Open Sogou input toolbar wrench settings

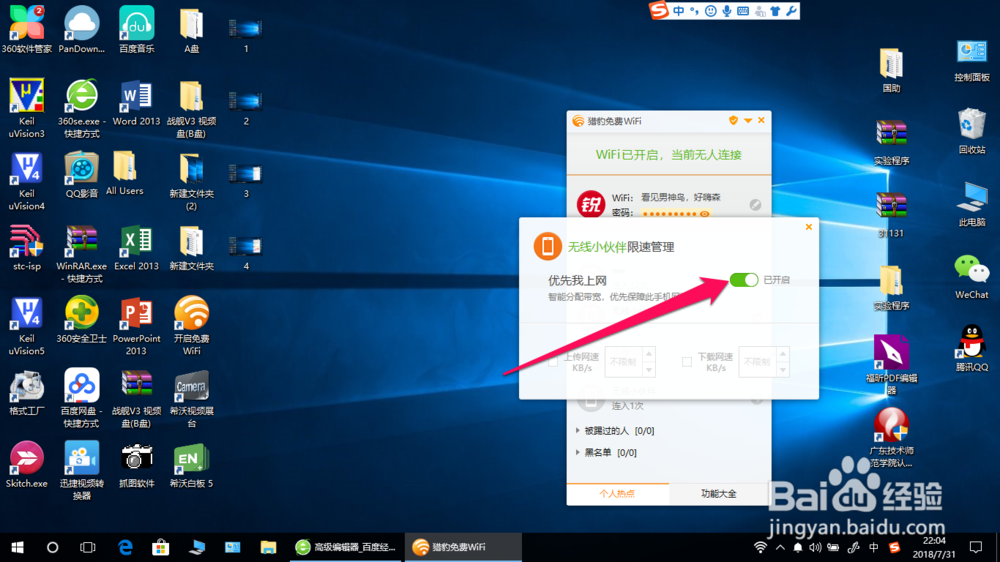point(791,11)
